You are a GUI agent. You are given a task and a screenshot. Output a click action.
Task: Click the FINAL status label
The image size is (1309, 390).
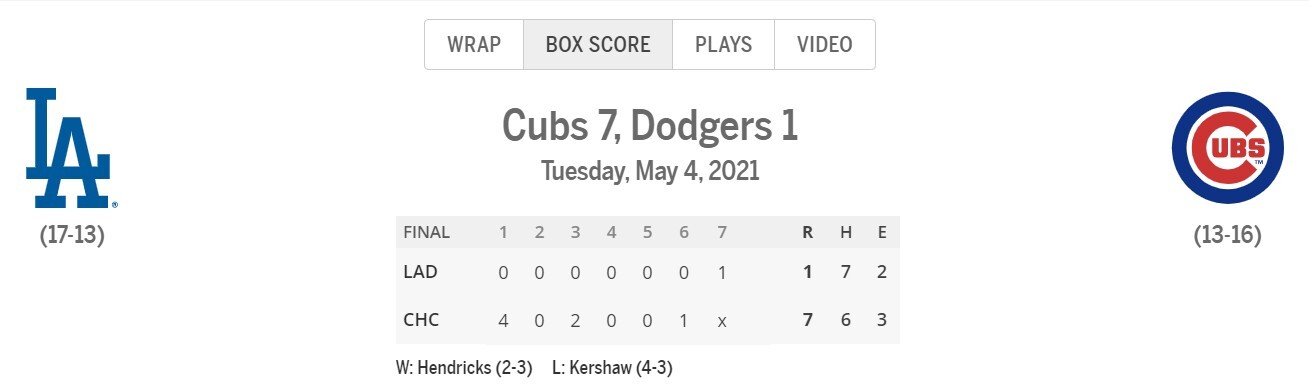(x=426, y=232)
